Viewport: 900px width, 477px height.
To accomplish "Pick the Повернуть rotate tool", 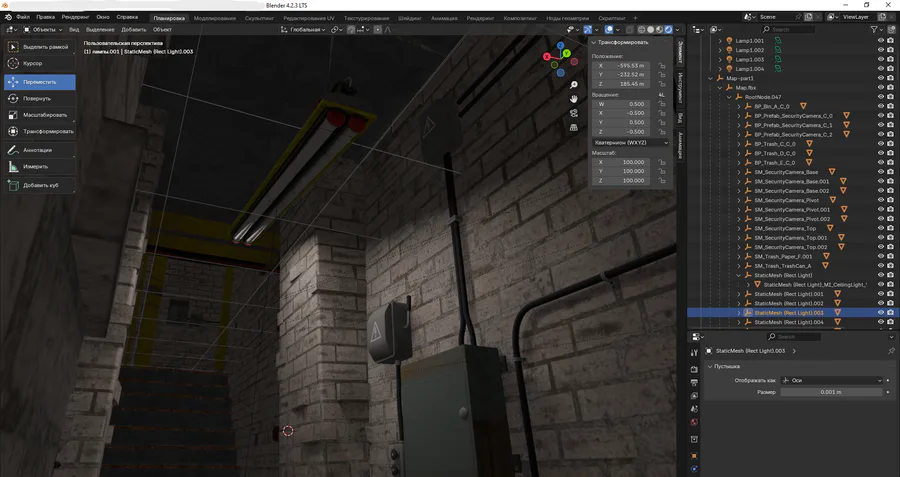I will 40,98.
